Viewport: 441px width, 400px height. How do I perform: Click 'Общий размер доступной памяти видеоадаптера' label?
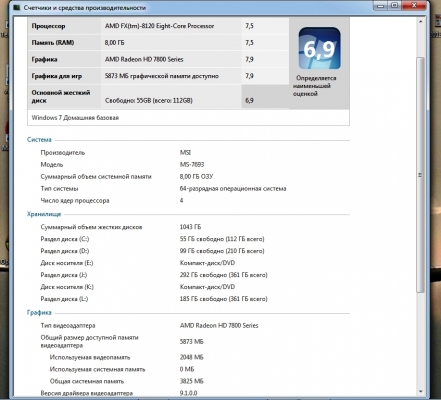pos(89,342)
